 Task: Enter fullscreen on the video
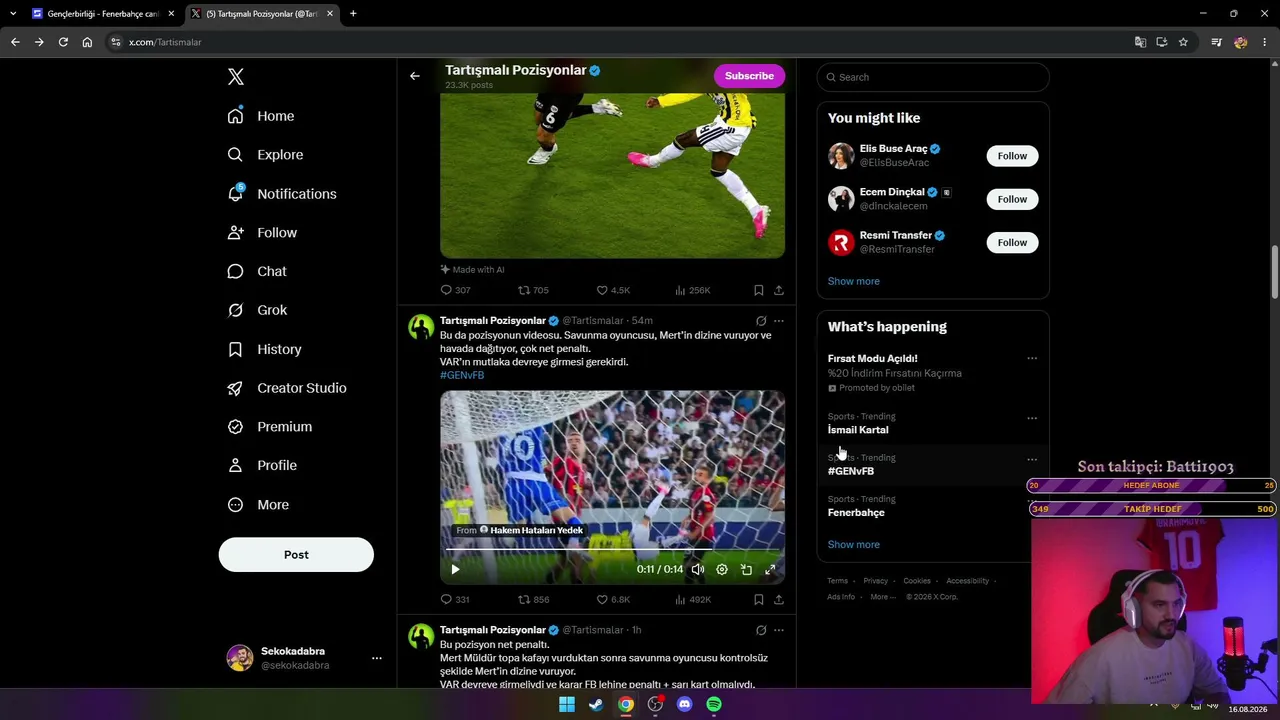tap(770, 570)
